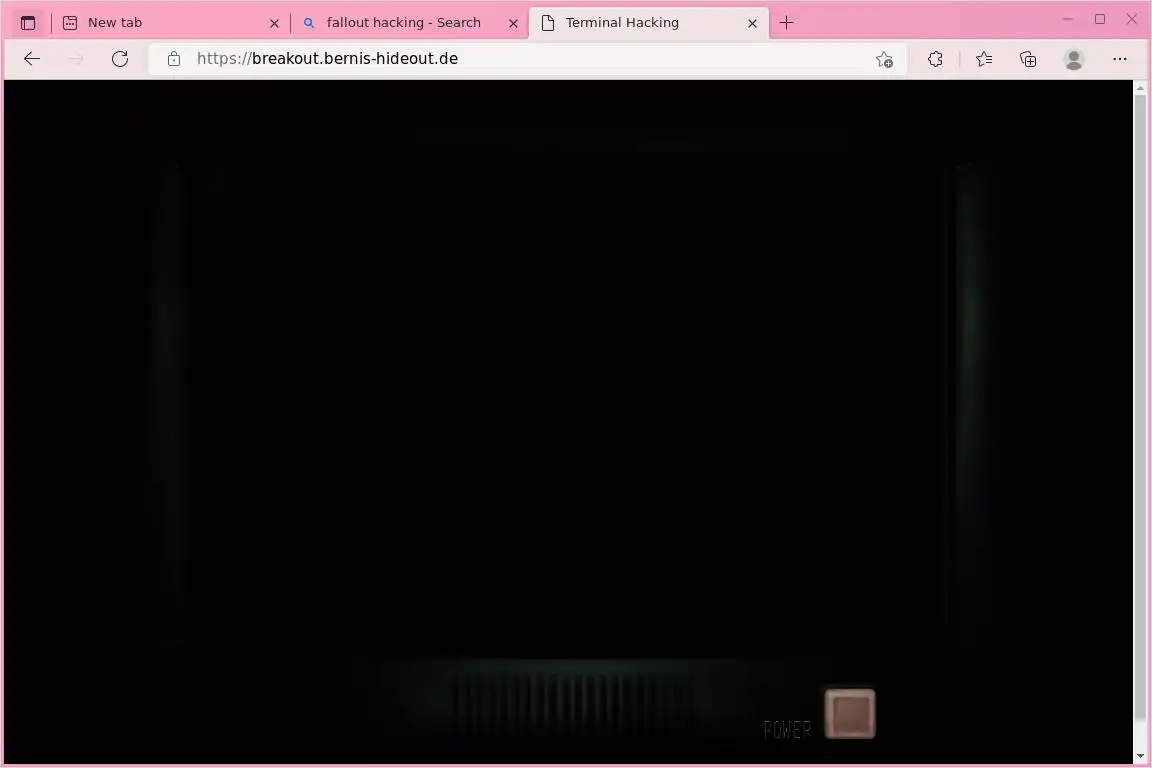Select the Terminal Hacking tab

click(x=649, y=23)
